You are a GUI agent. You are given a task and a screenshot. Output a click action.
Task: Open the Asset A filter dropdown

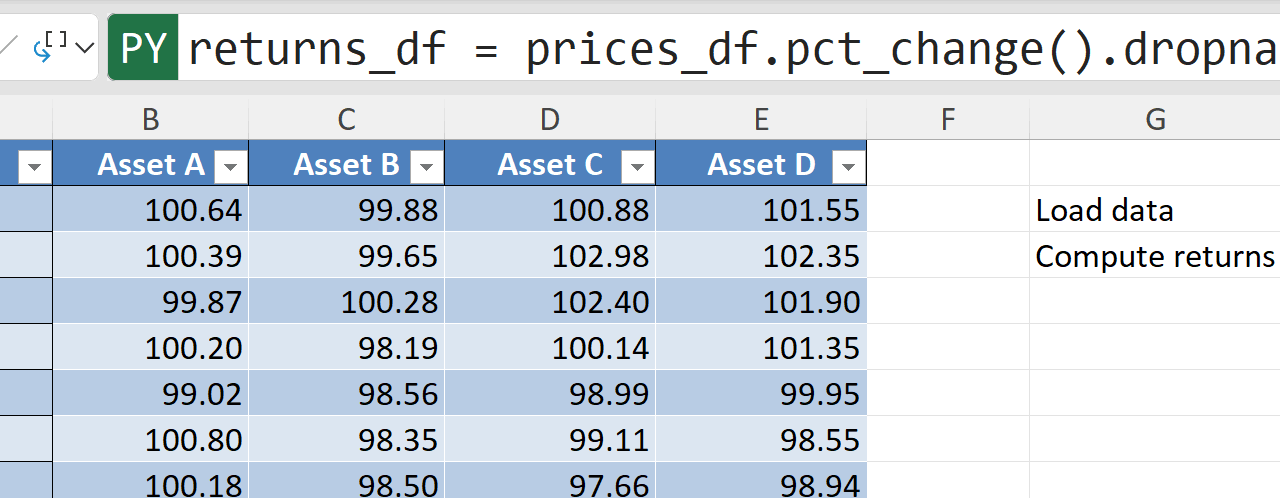[x=231, y=167]
